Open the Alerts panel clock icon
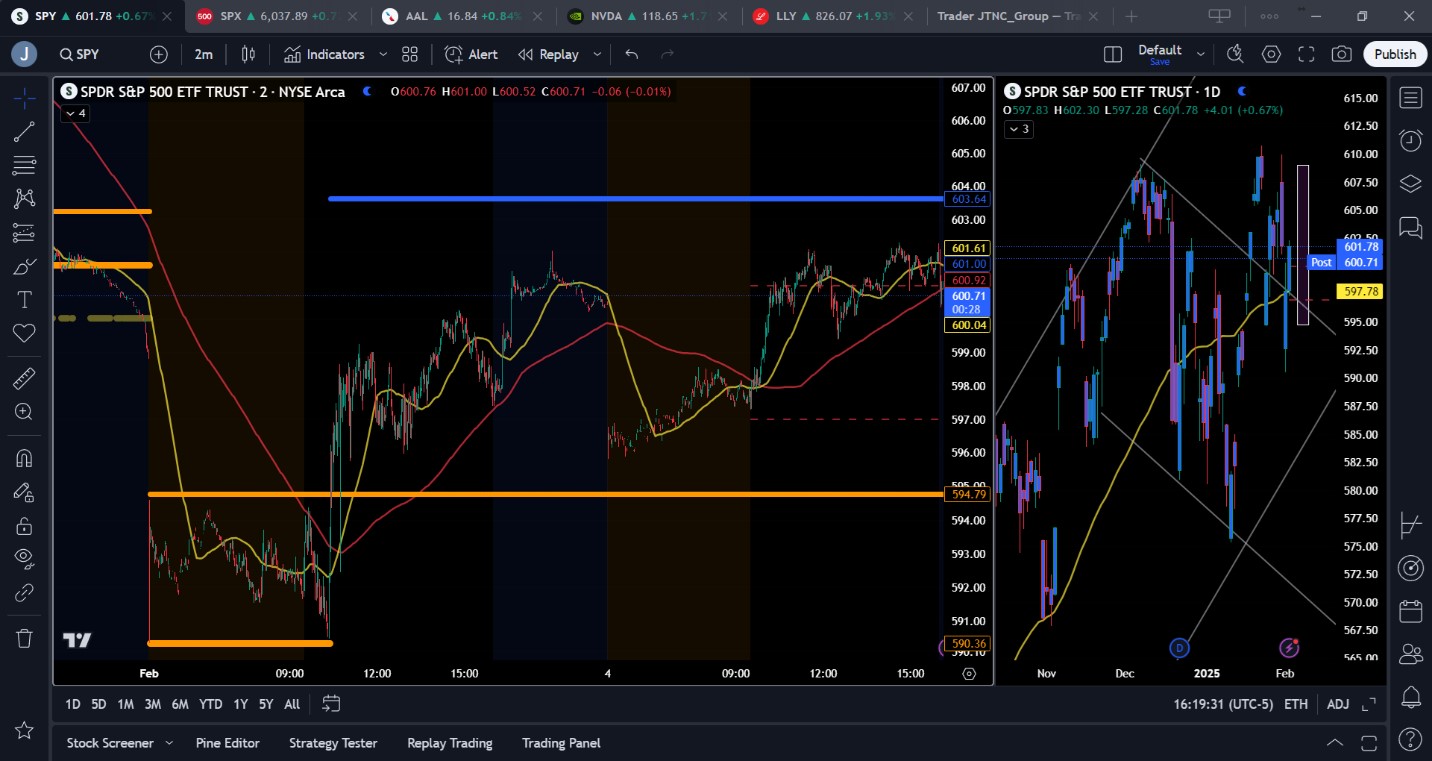Image resolution: width=1432 pixels, height=761 pixels. click(1411, 140)
